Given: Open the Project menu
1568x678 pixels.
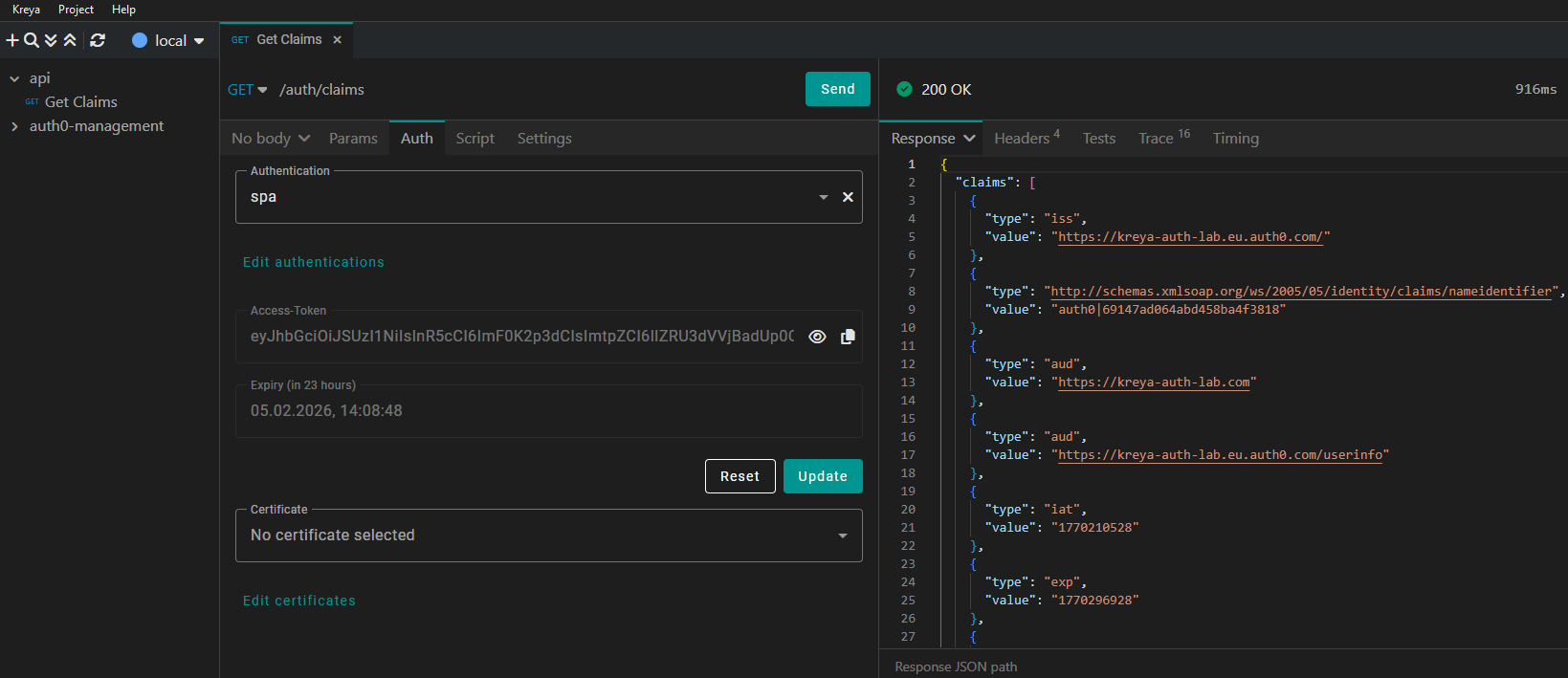Looking at the screenshot, I should point(76,10).
